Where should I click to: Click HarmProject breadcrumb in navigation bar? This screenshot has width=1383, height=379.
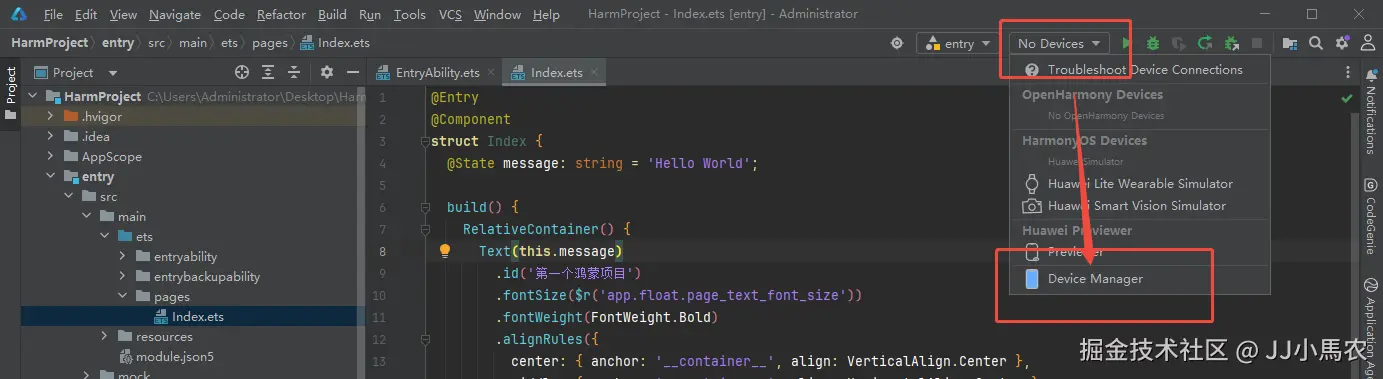pyautogui.click(x=50, y=43)
